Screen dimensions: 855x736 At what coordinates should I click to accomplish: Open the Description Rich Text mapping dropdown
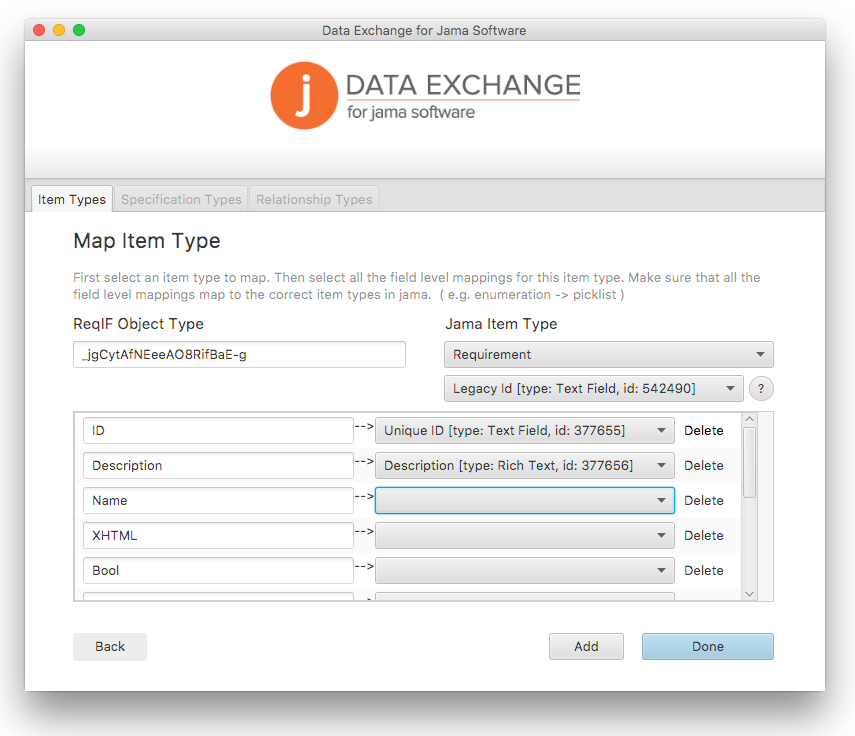click(x=525, y=466)
